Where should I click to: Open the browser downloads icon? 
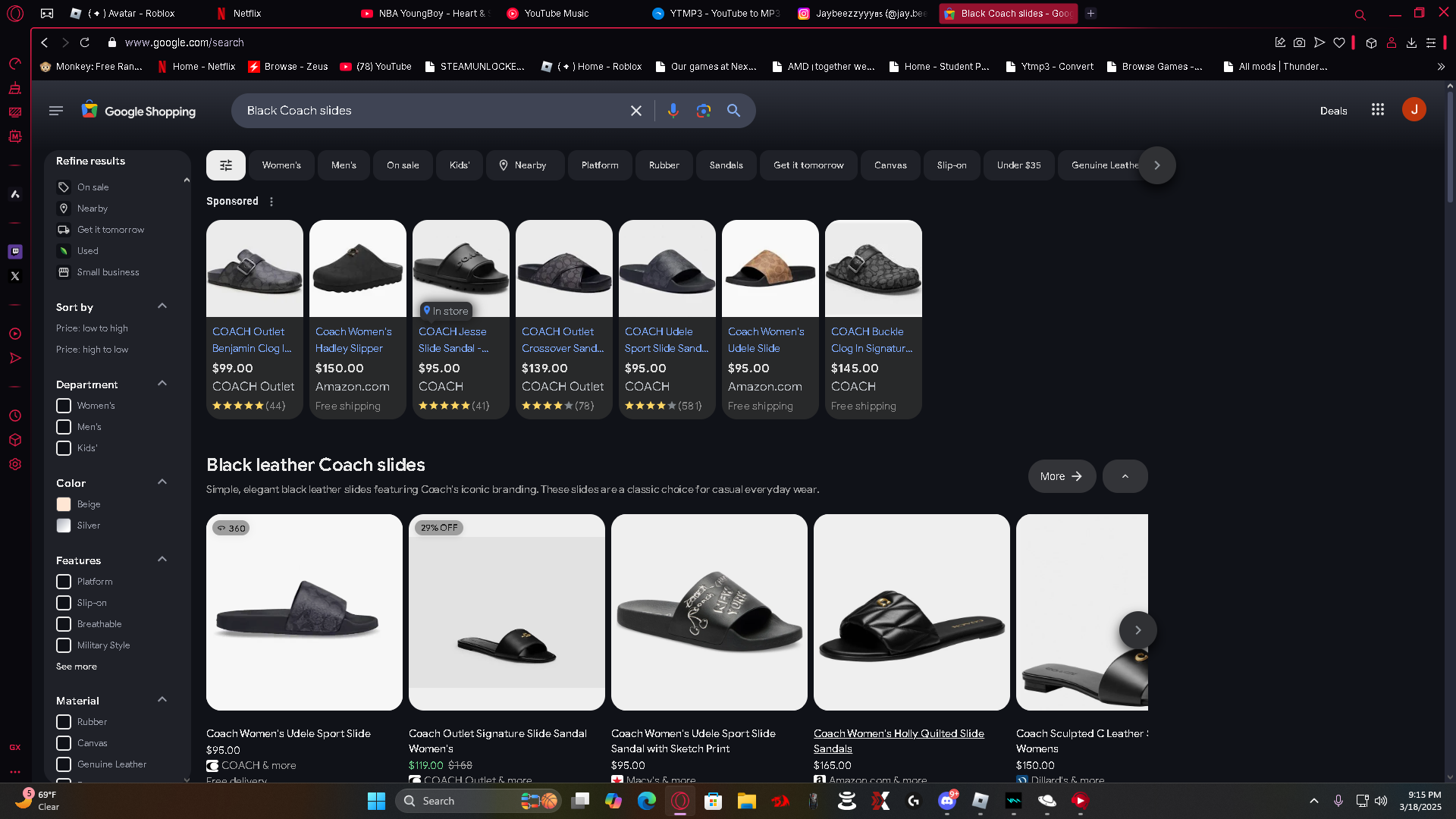pyautogui.click(x=1411, y=42)
